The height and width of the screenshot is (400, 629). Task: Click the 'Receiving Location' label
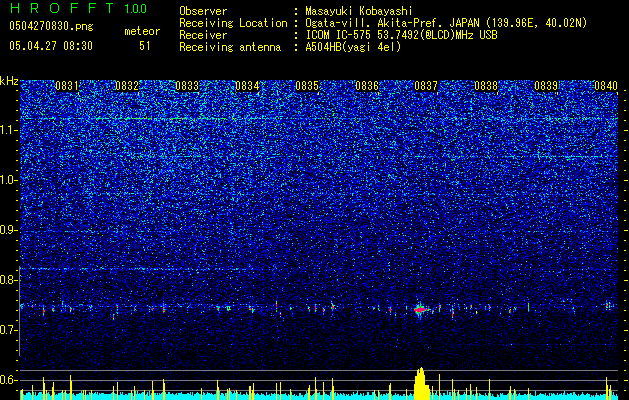[x=233, y=23]
